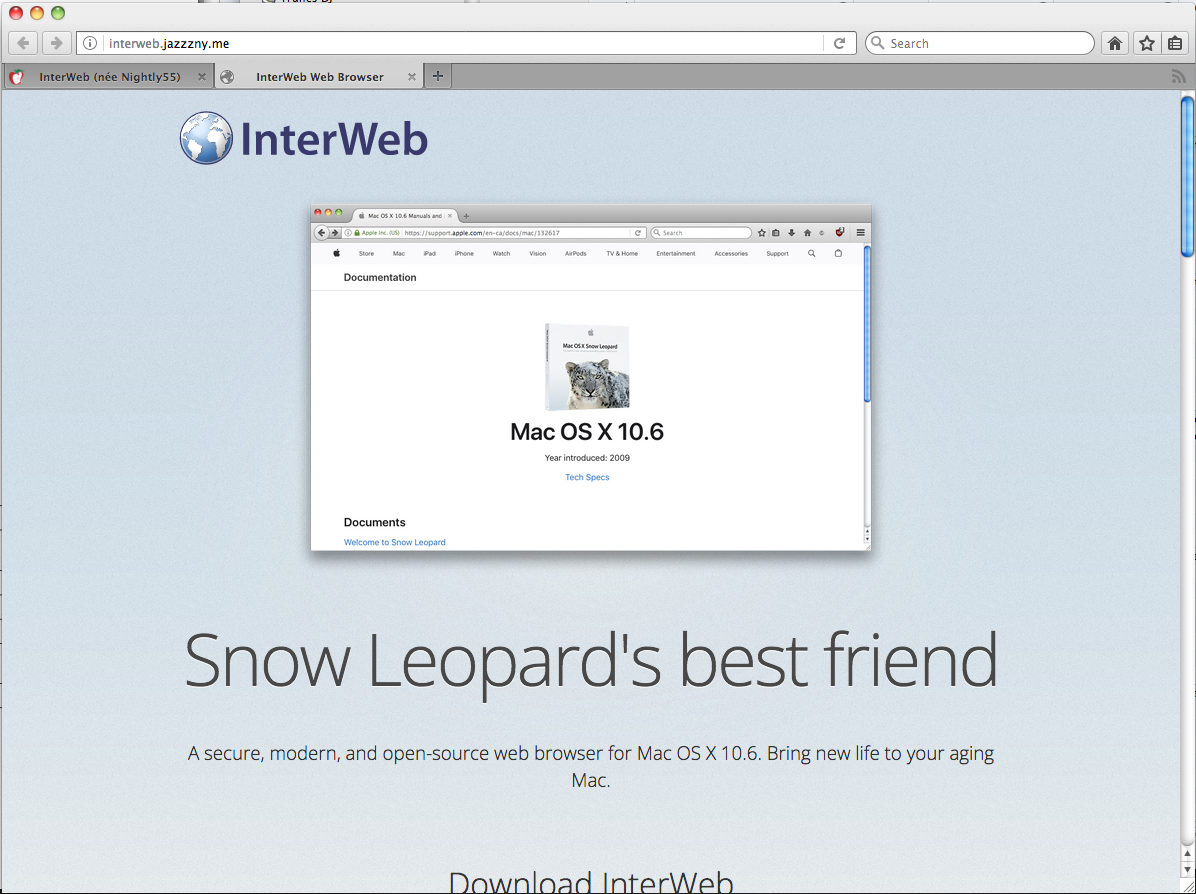Click the InterWeb globe logo
The height and width of the screenshot is (894, 1196).
click(206, 138)
